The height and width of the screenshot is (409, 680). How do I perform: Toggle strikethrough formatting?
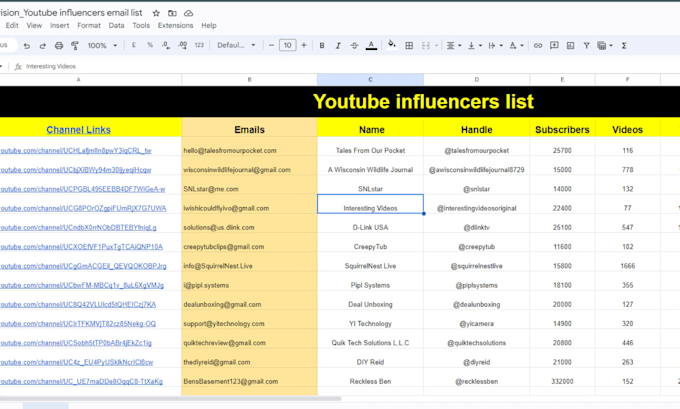click(354, 46)
